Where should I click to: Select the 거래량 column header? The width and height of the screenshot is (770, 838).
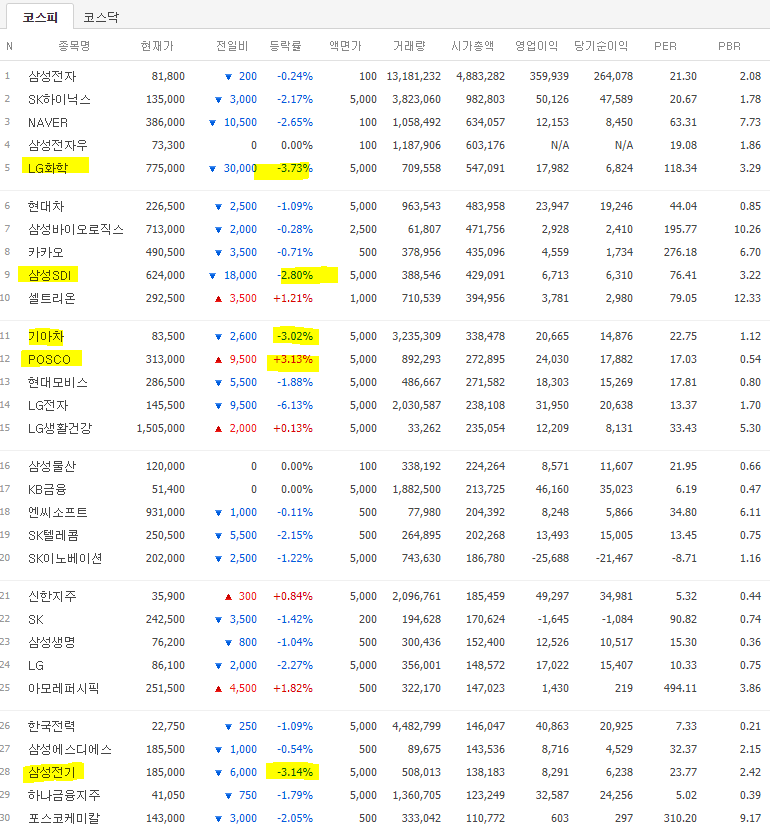(x=409, y=46)
